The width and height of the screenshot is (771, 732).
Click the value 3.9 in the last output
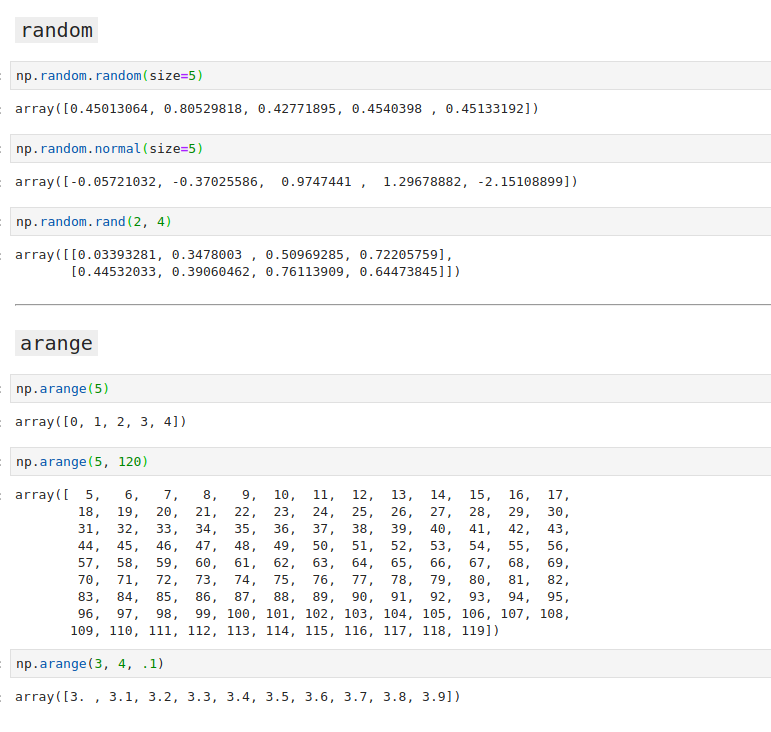pos(434,697)
